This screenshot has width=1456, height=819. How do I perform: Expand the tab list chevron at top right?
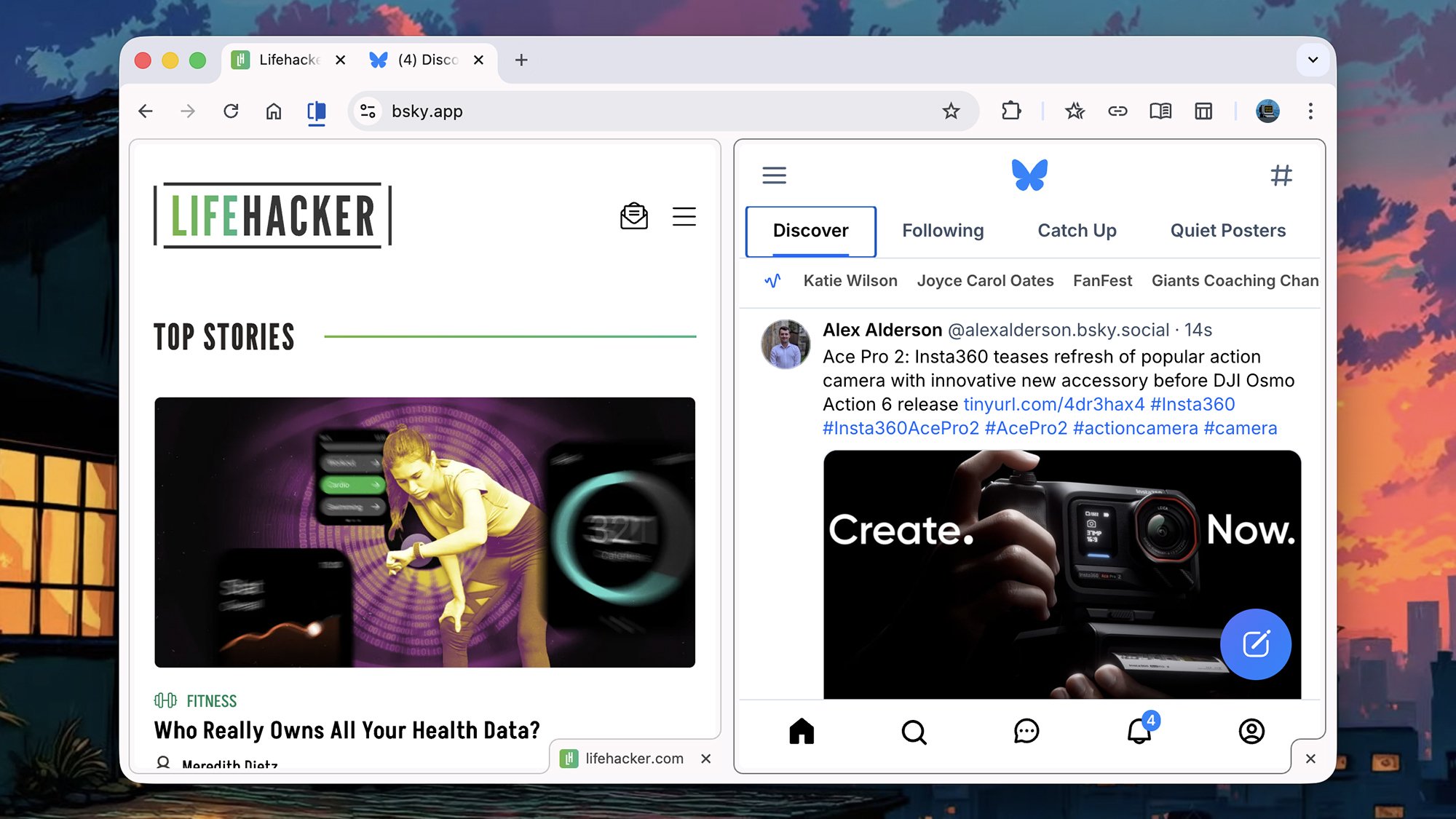(1313, 60)
